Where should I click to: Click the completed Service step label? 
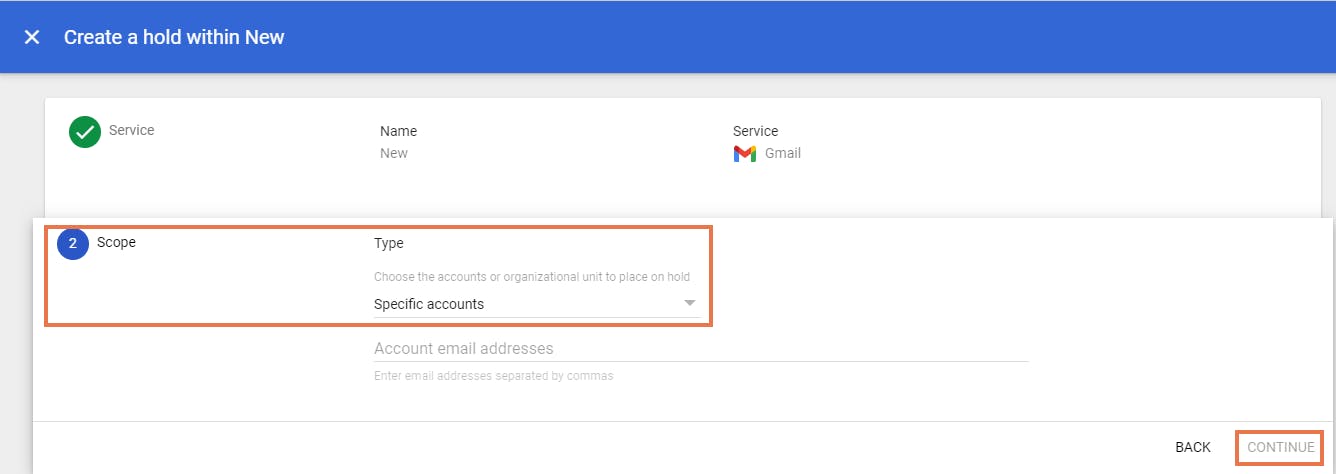[131, 130]
